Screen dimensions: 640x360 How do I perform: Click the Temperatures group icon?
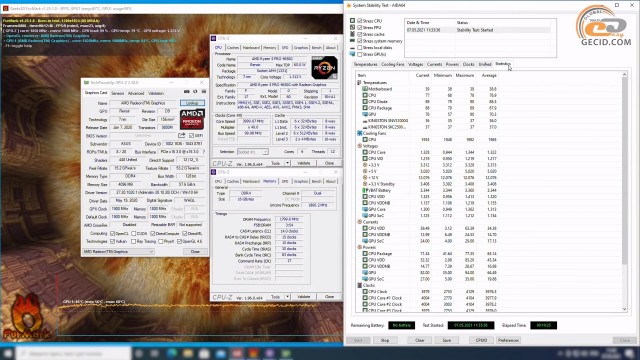(360, 82)
